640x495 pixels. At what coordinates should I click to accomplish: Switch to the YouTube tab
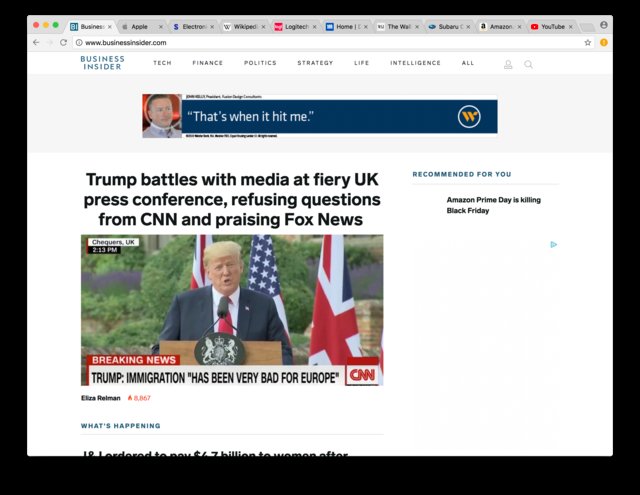551,27
